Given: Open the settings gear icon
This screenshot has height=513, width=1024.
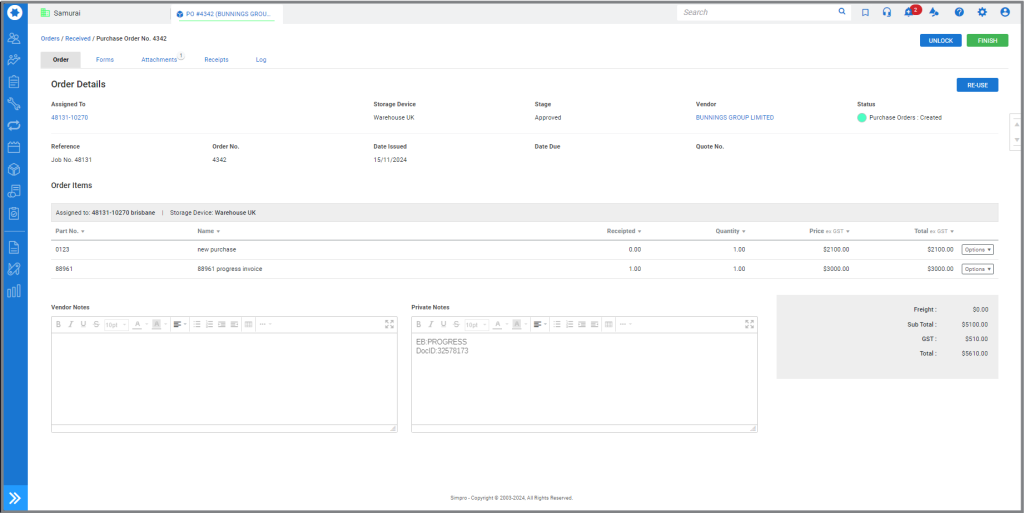Looking at the screenshot, I should click(x=982, y=12).
